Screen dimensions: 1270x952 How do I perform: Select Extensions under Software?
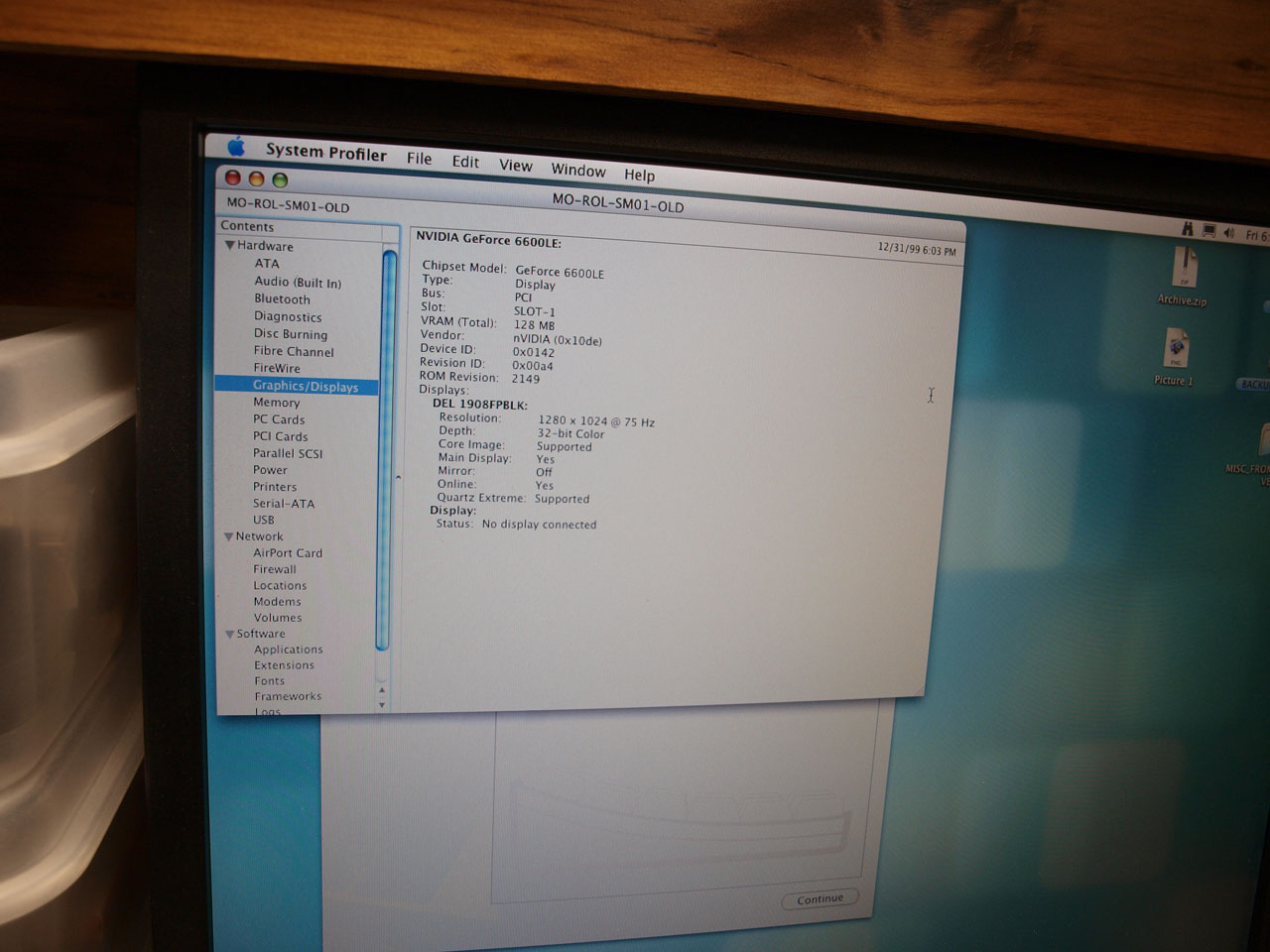click(x=285, y=665)
